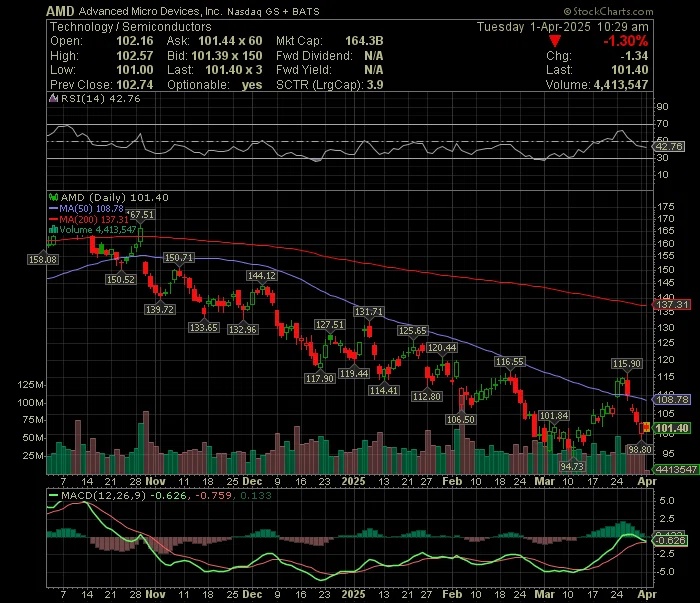Click the AMD (Daily) candlestick legend icon
The height and width of the screenshot is (603, 700).
[x=54, y=197]
